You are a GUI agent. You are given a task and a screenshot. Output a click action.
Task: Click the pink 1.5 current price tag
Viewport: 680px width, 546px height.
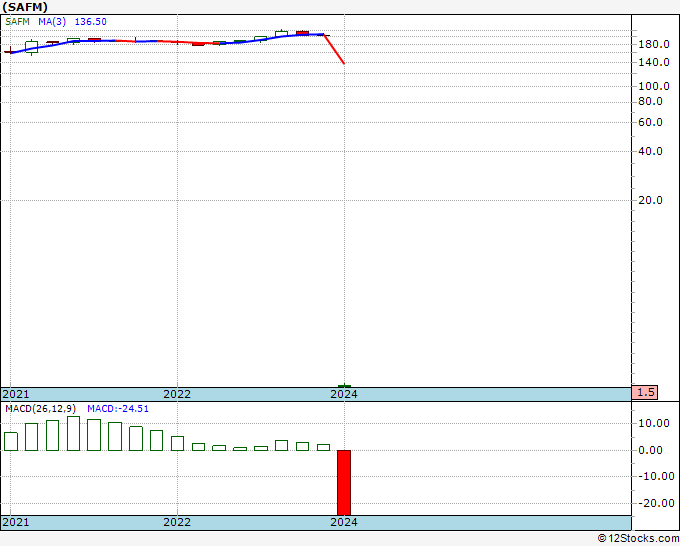click(645, 392)
